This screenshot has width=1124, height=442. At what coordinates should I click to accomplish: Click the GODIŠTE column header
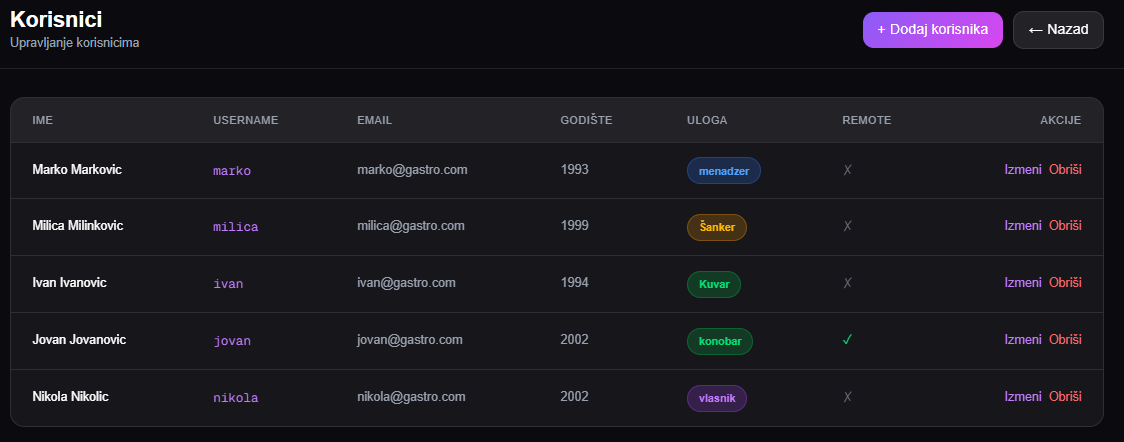pos(586,120)
